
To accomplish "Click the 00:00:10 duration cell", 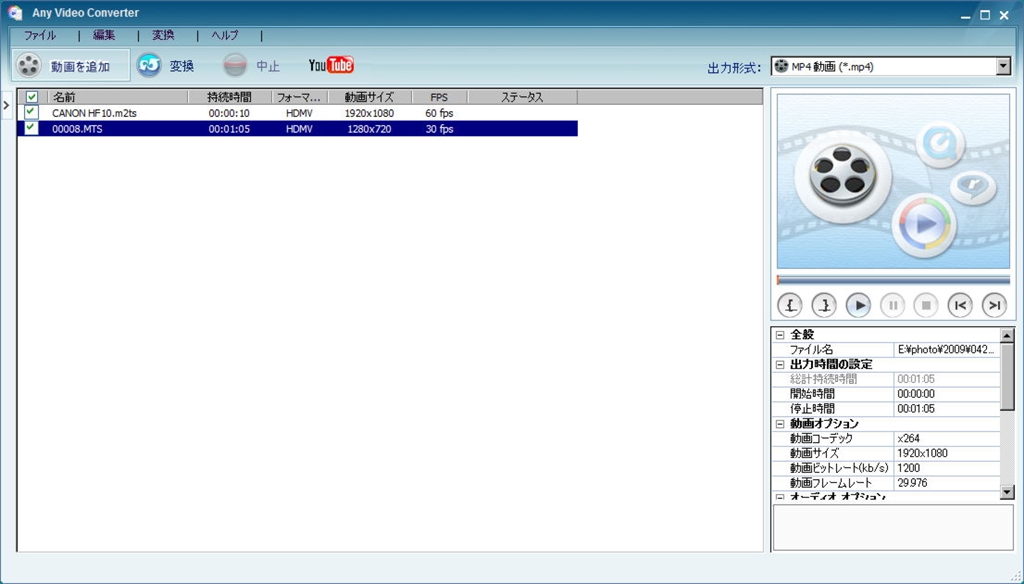I will tap(229, 113).
